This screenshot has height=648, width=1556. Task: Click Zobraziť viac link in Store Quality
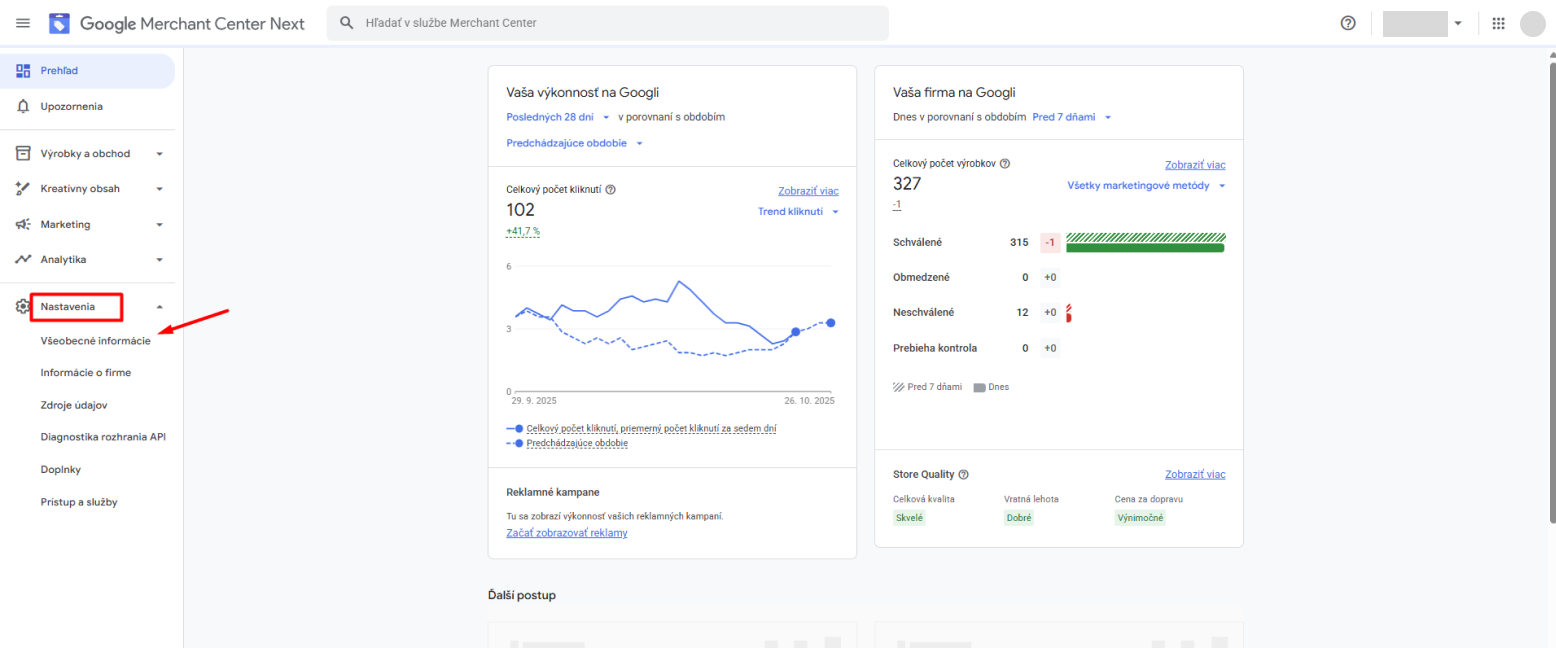(x=1194, y=474)
